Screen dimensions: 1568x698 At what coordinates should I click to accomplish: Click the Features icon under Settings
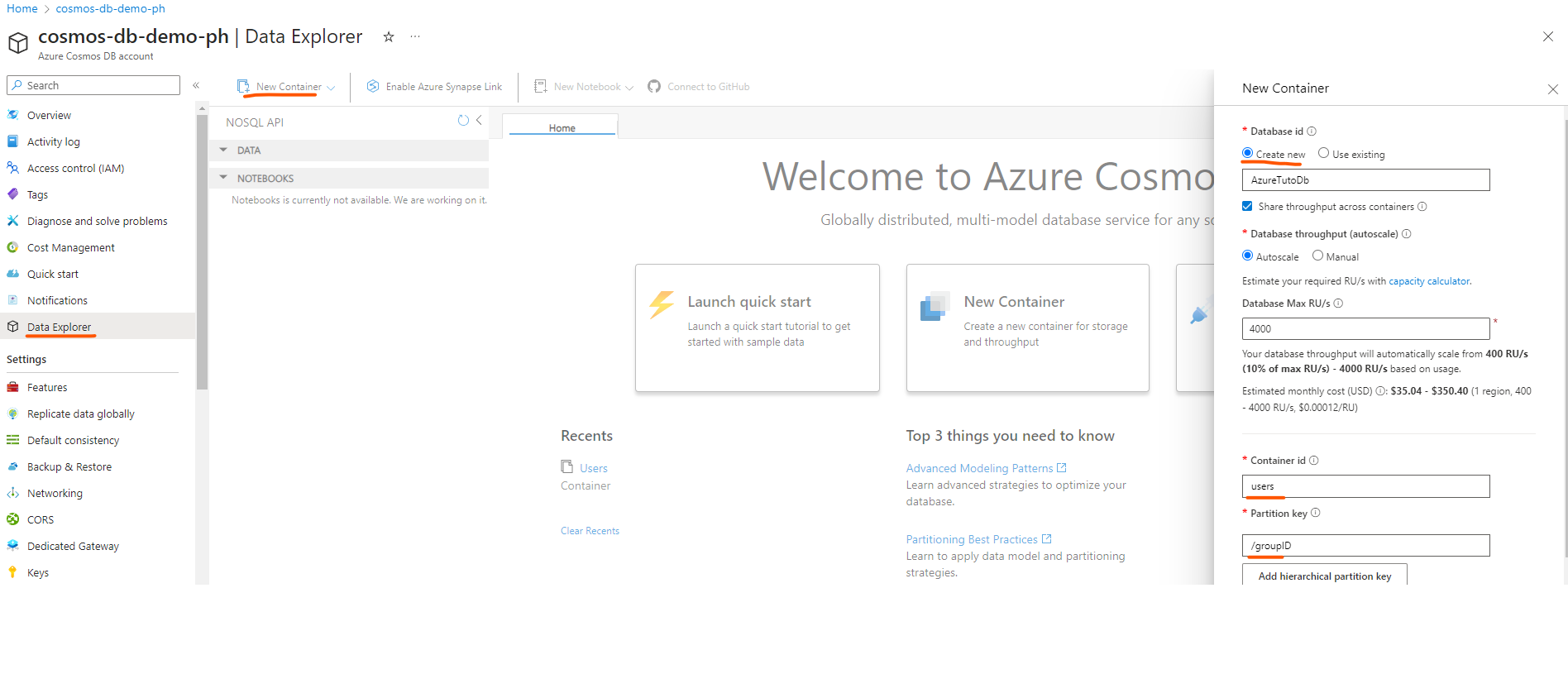(12, 387)
